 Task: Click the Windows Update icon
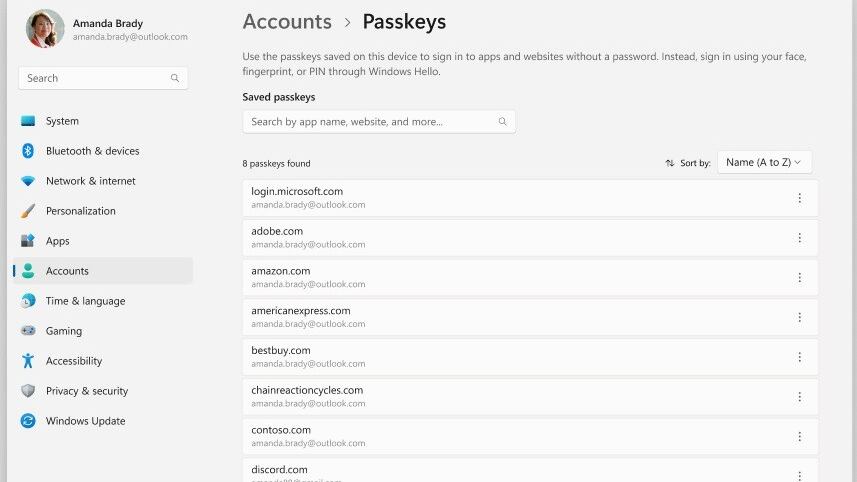tap(28, 421)
